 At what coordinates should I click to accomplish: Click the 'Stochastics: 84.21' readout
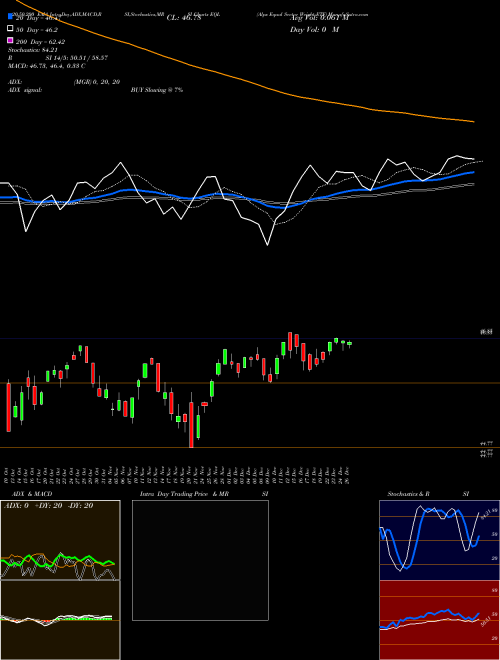click(33, 50)
